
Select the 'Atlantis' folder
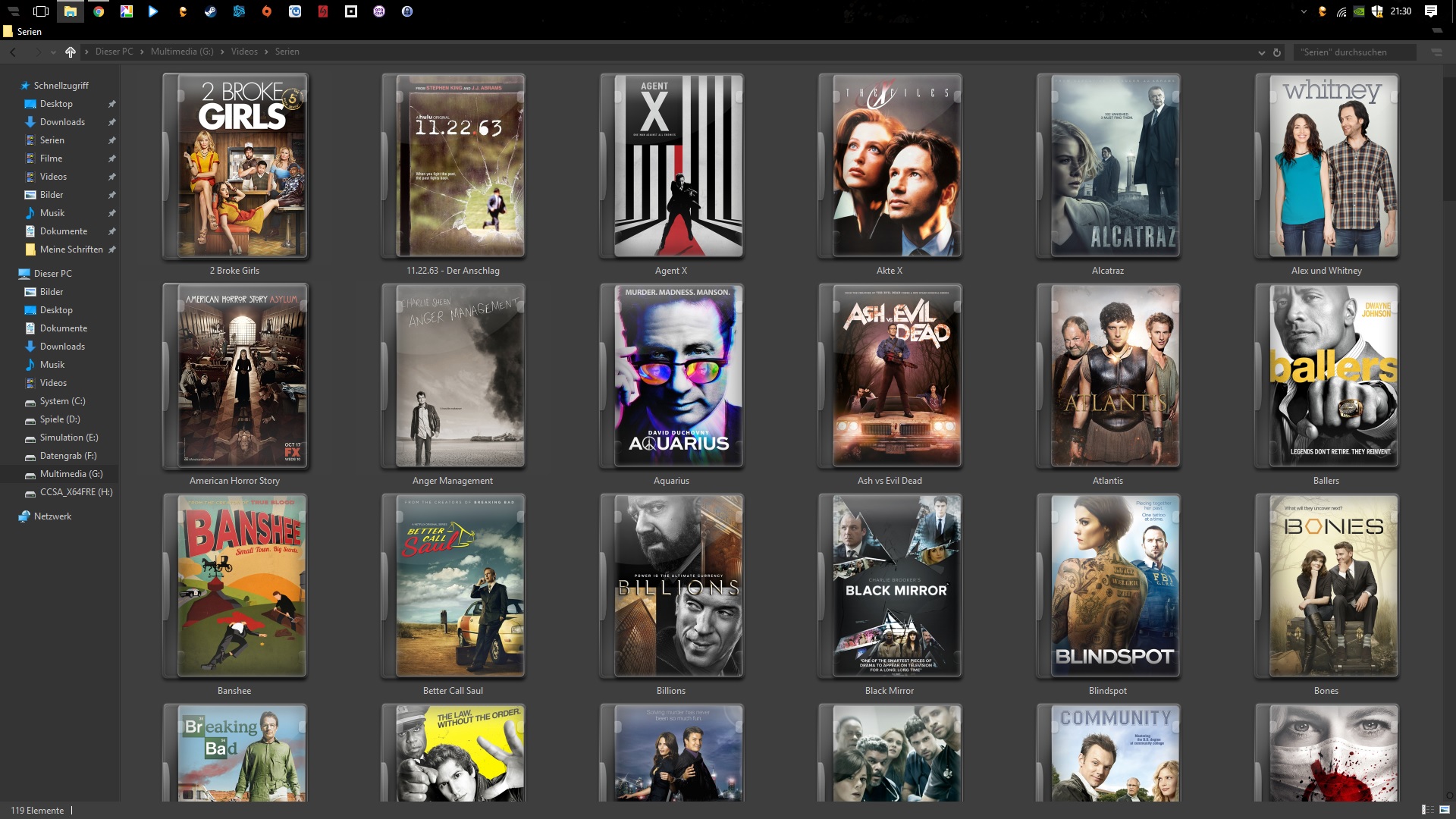point(1108,384)
